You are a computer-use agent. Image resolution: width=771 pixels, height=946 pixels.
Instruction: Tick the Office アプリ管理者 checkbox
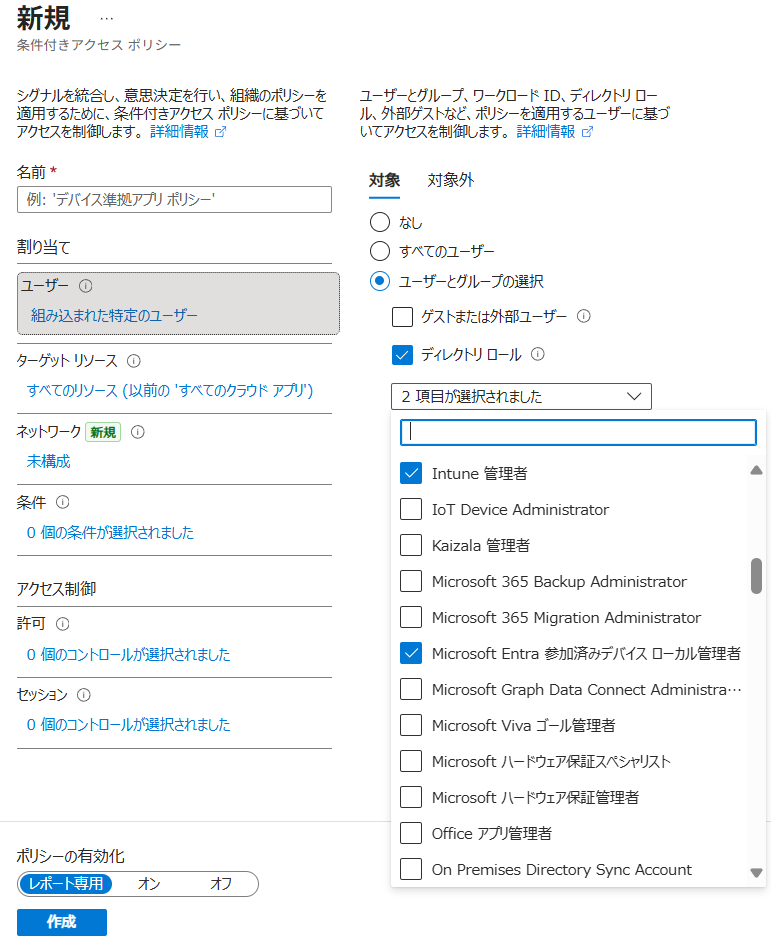(411, 833)
